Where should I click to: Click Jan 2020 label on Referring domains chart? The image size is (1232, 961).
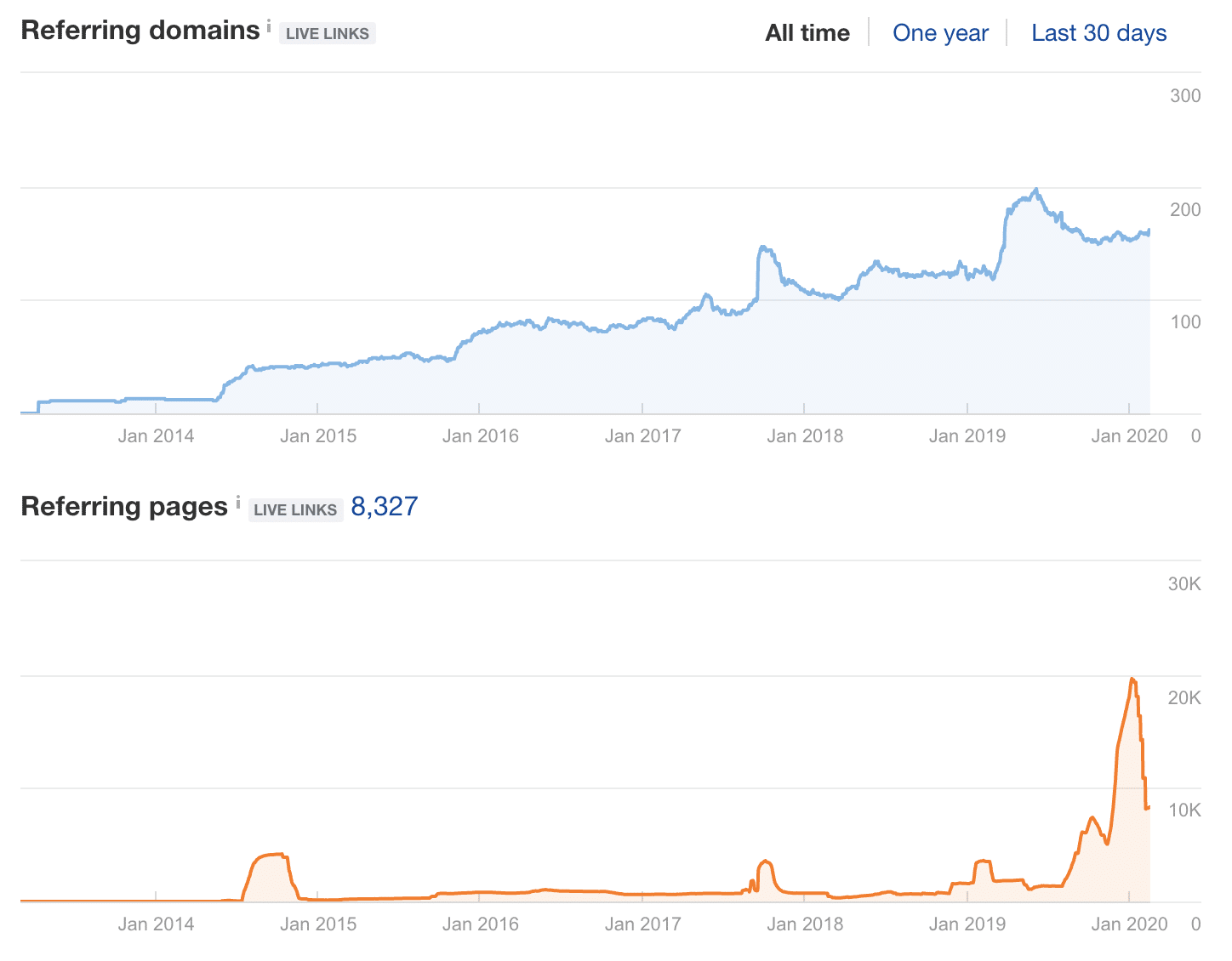[1129, 436]
